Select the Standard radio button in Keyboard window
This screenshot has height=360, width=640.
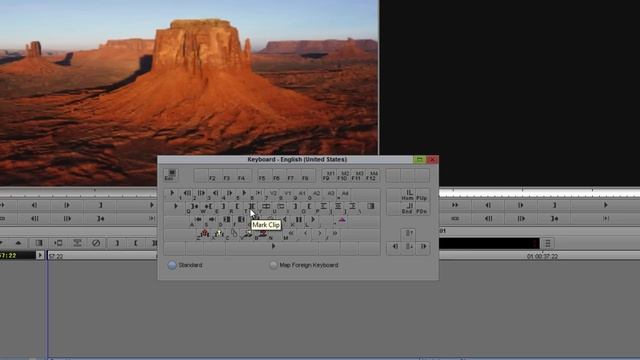(x=172, y=265)
